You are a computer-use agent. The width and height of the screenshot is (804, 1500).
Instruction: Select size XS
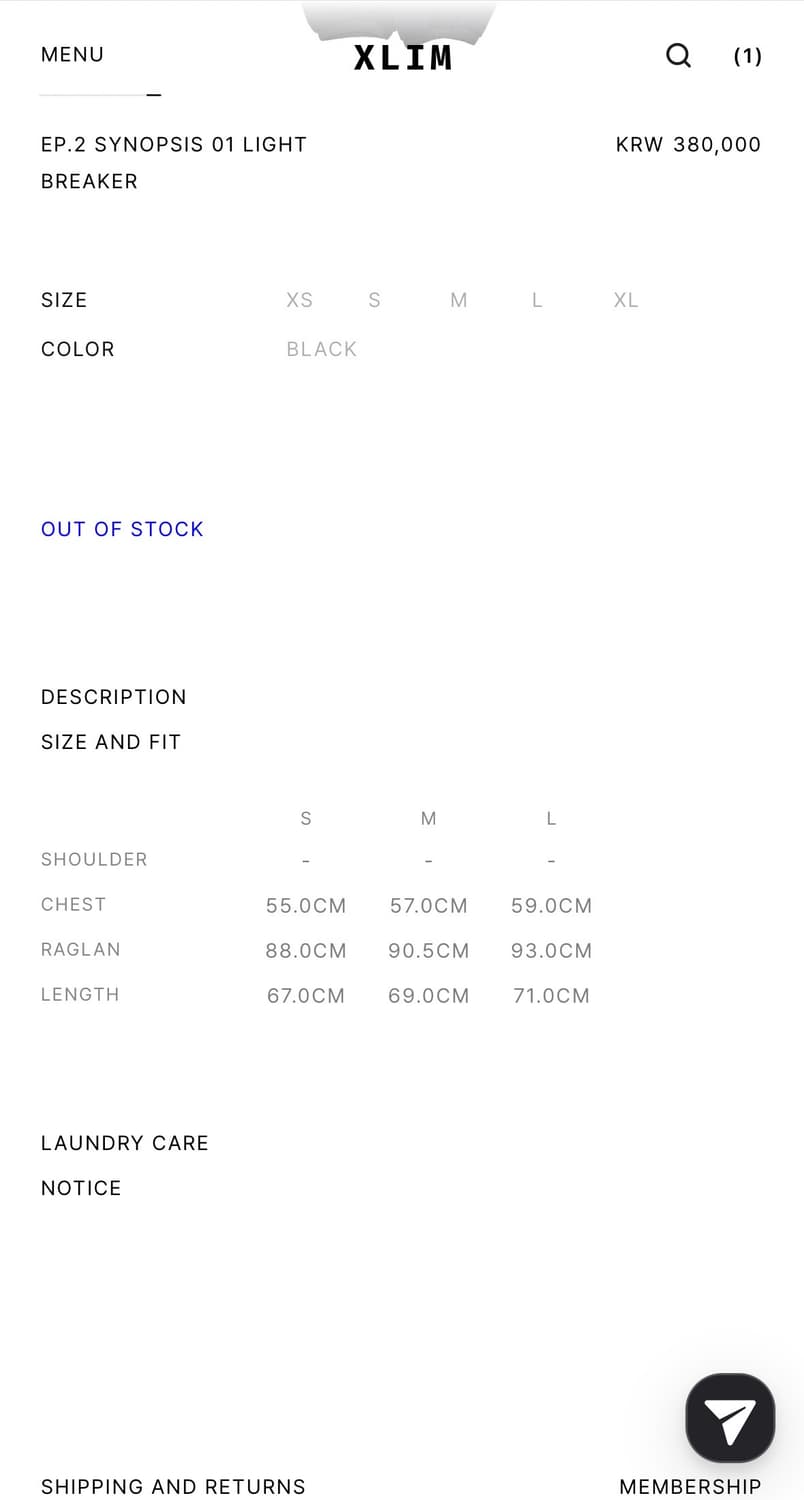pos(299,300)
